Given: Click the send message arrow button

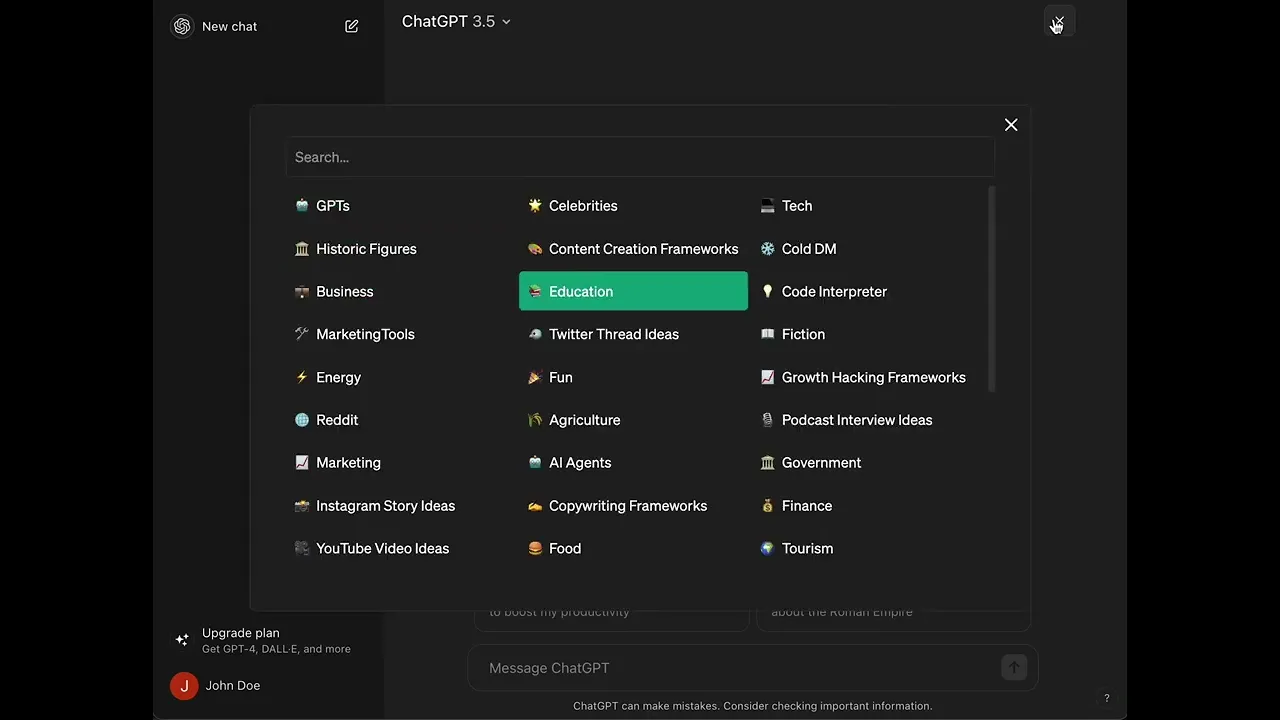Looking at the screenshot, I should point(1014,668).
